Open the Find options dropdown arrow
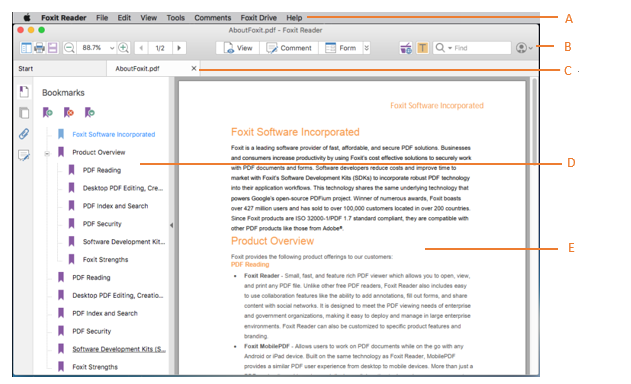The image size is (631, 384). (x=450, y=48)
